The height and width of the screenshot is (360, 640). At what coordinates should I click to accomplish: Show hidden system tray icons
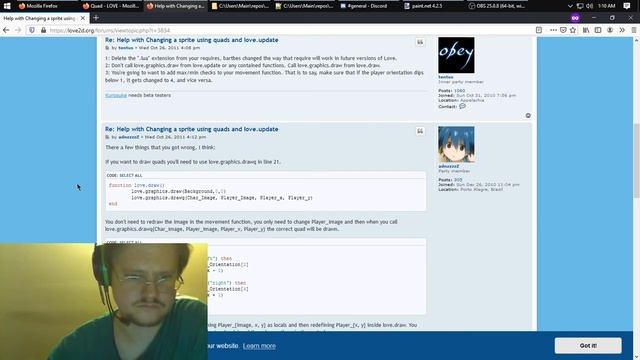point(570,6)
